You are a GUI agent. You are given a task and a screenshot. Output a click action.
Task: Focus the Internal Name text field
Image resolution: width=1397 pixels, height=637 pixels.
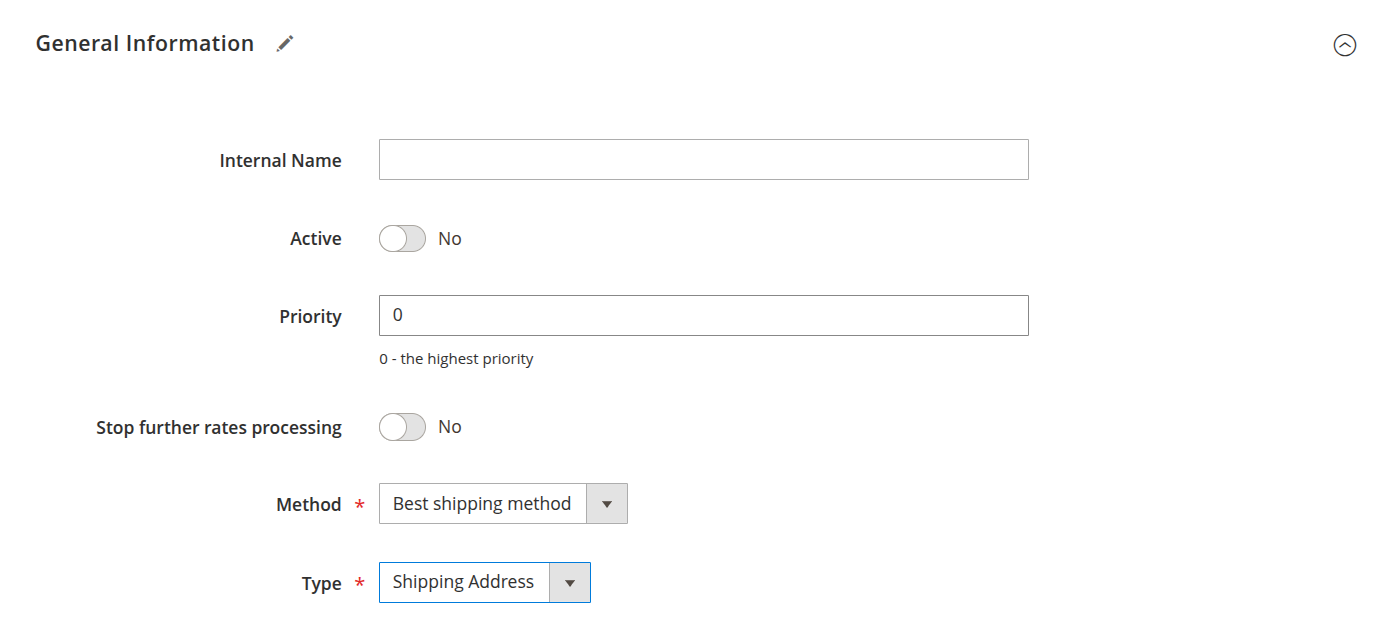click(703, 160)
